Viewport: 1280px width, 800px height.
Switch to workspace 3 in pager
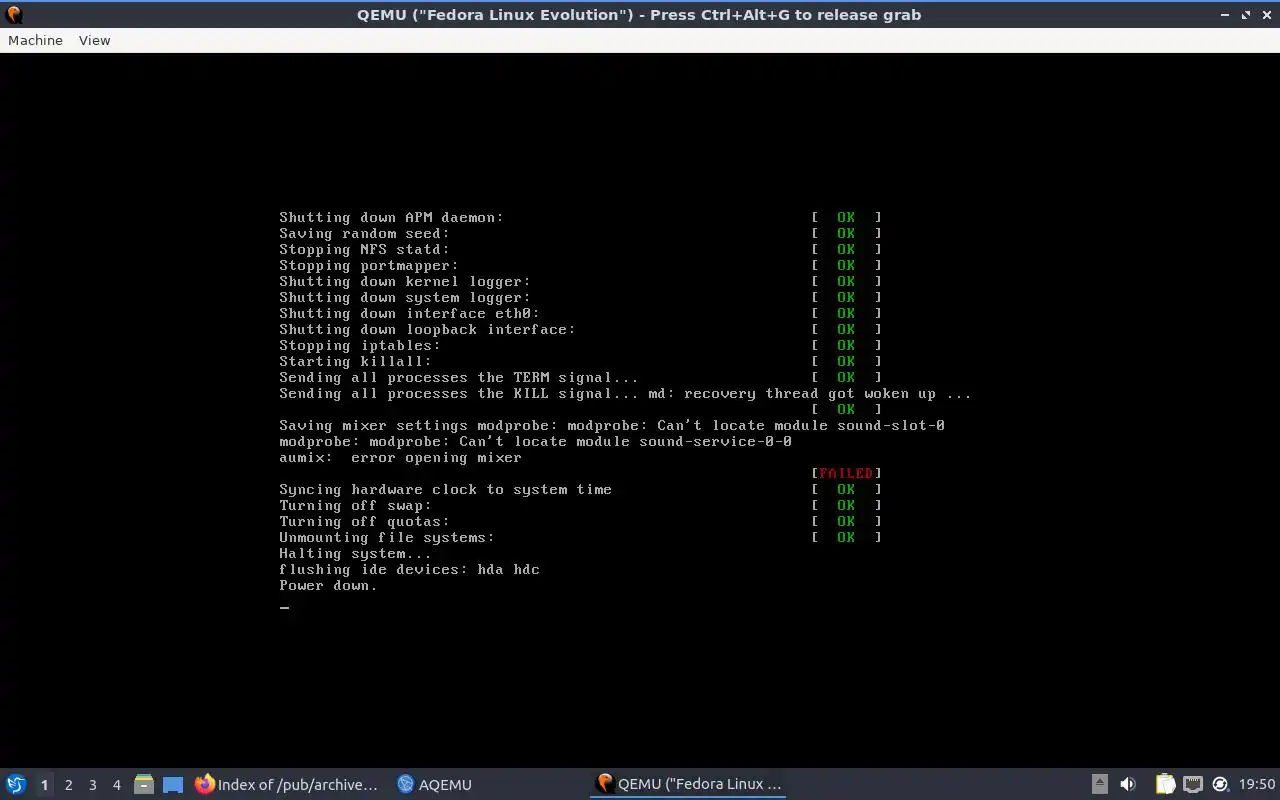pos(92,785)
